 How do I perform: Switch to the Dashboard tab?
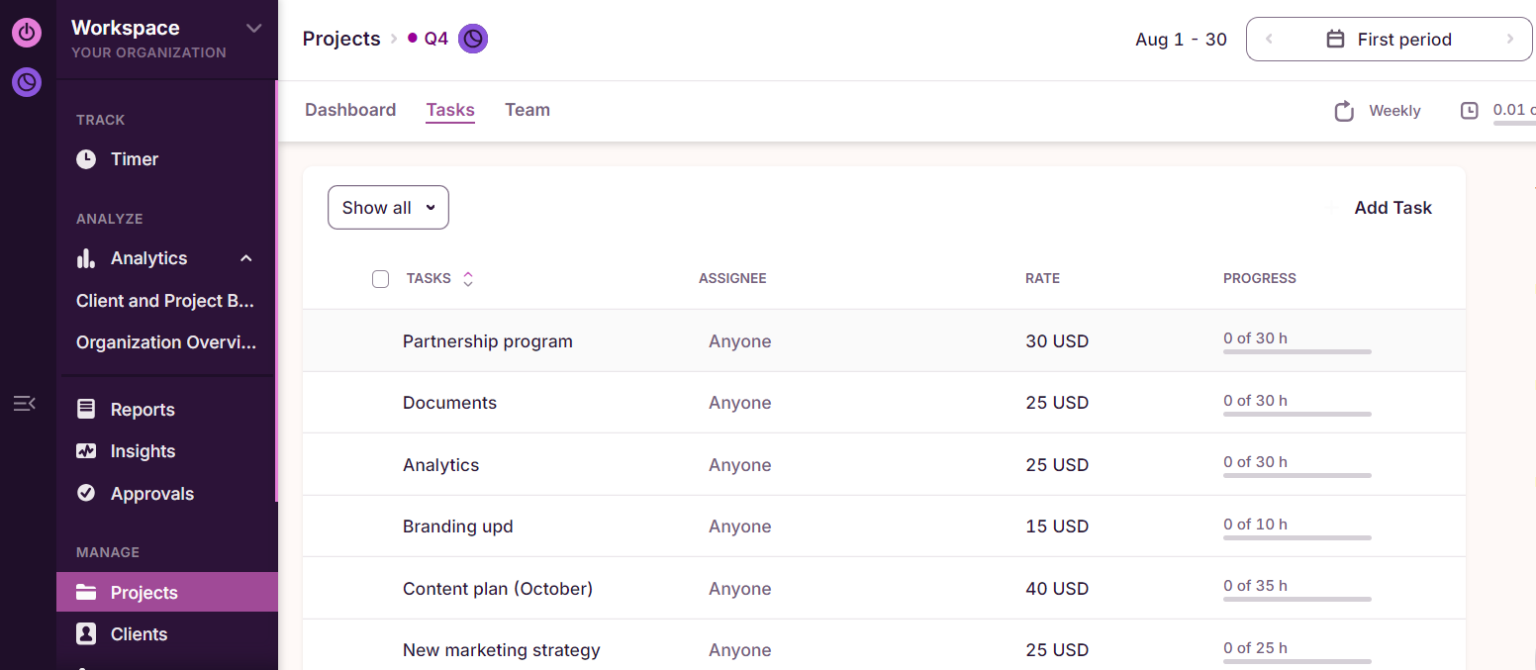pos(350,110)
